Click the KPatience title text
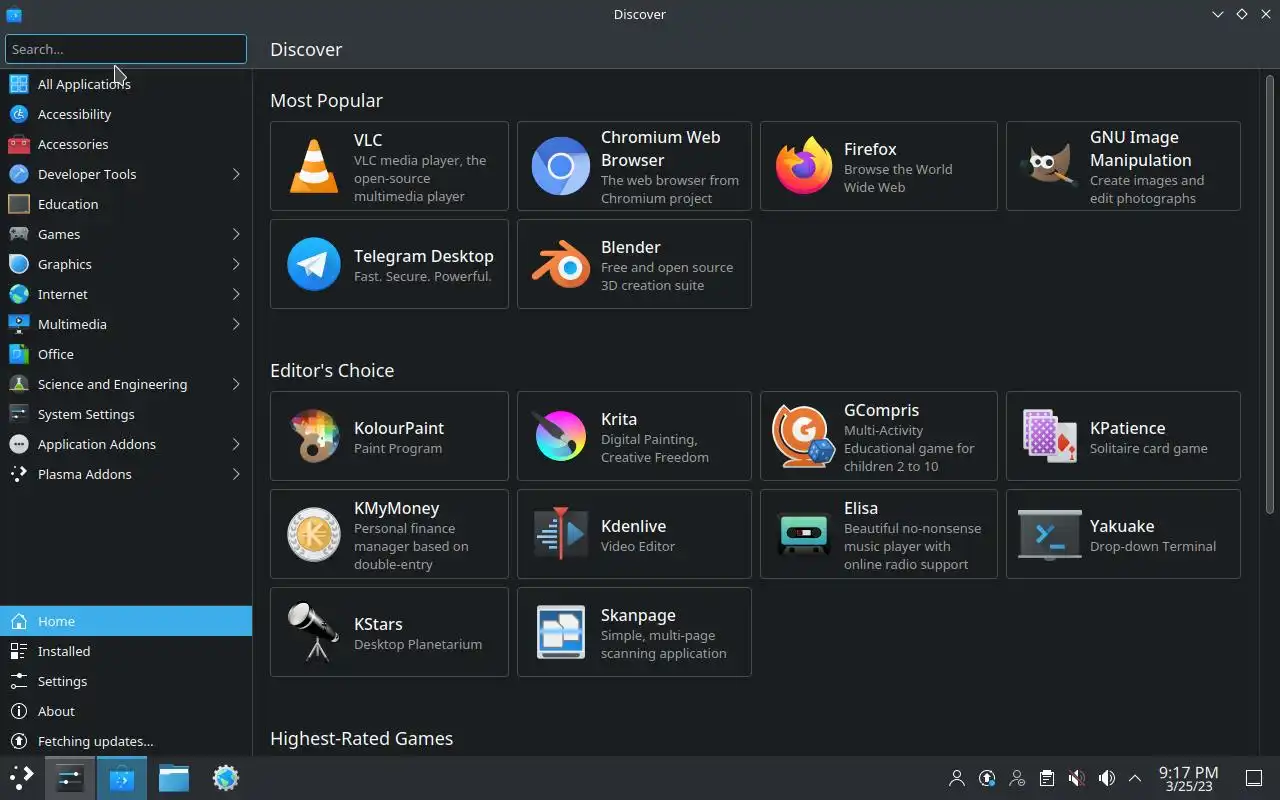 [1127, 428]
